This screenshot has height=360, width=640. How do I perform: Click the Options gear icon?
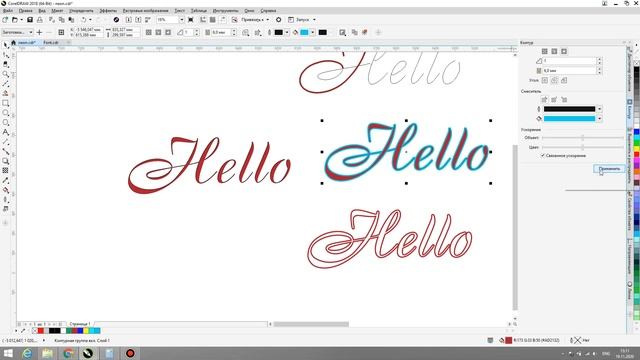pyautogui.click(x=278, y=20)
